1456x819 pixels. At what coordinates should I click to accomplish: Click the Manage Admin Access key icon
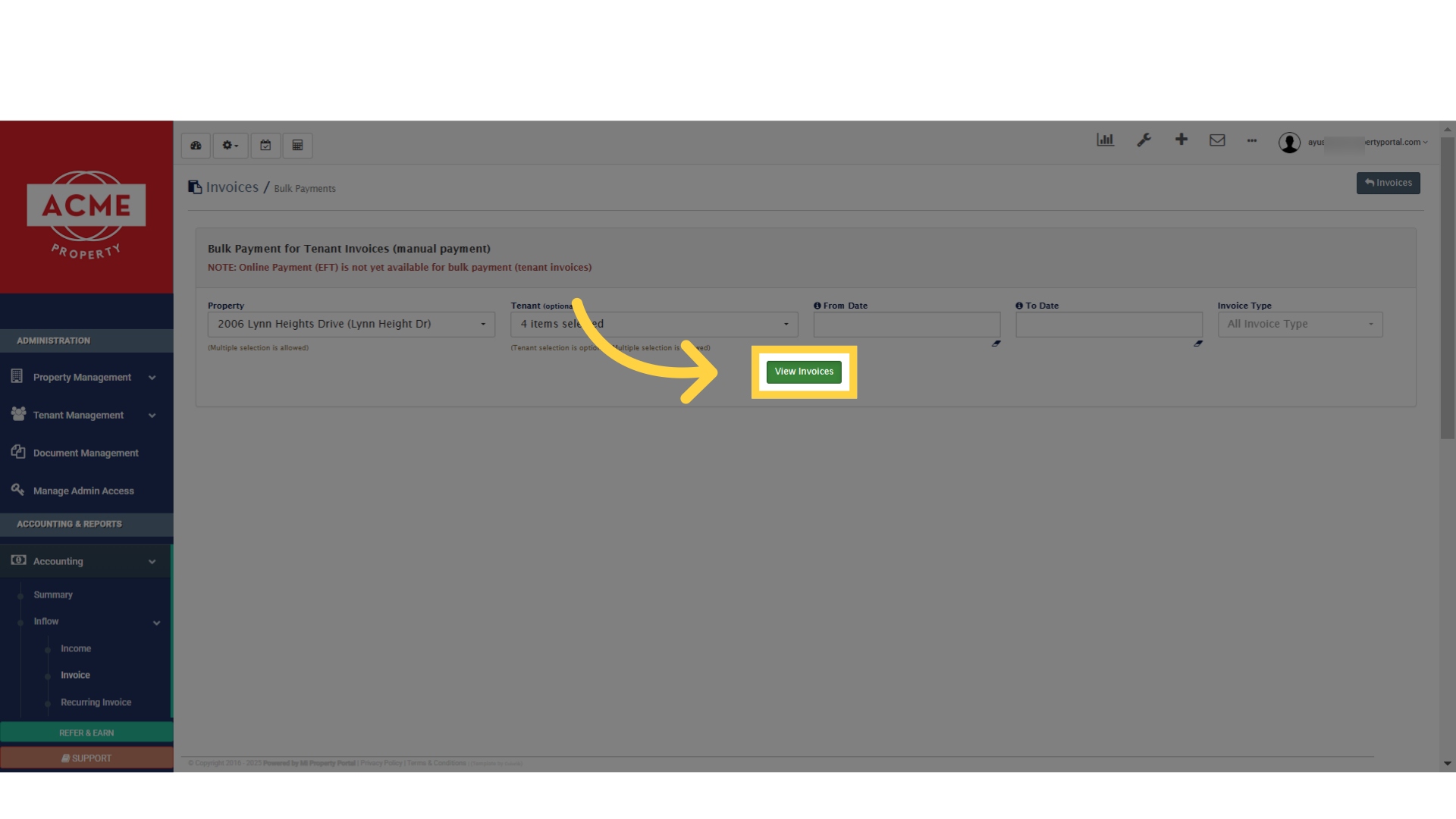point(17,490)
